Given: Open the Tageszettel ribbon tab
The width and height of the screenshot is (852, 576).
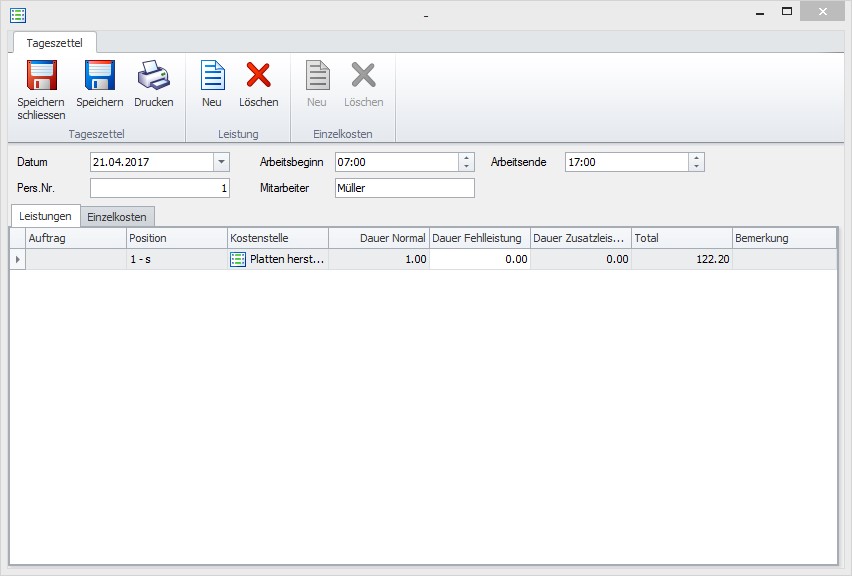Looking at the screenshot, I should [x=54, y=42].
